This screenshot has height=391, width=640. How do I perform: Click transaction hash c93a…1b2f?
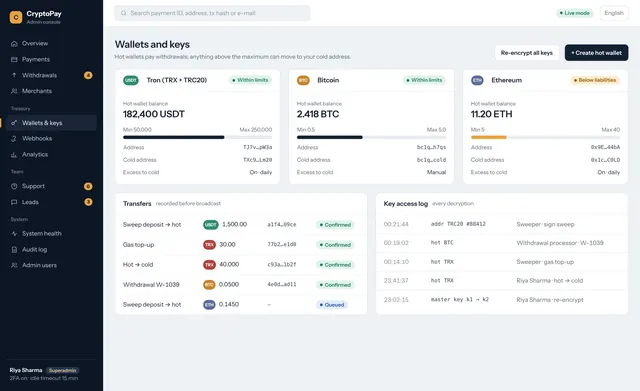coord(282,264)
